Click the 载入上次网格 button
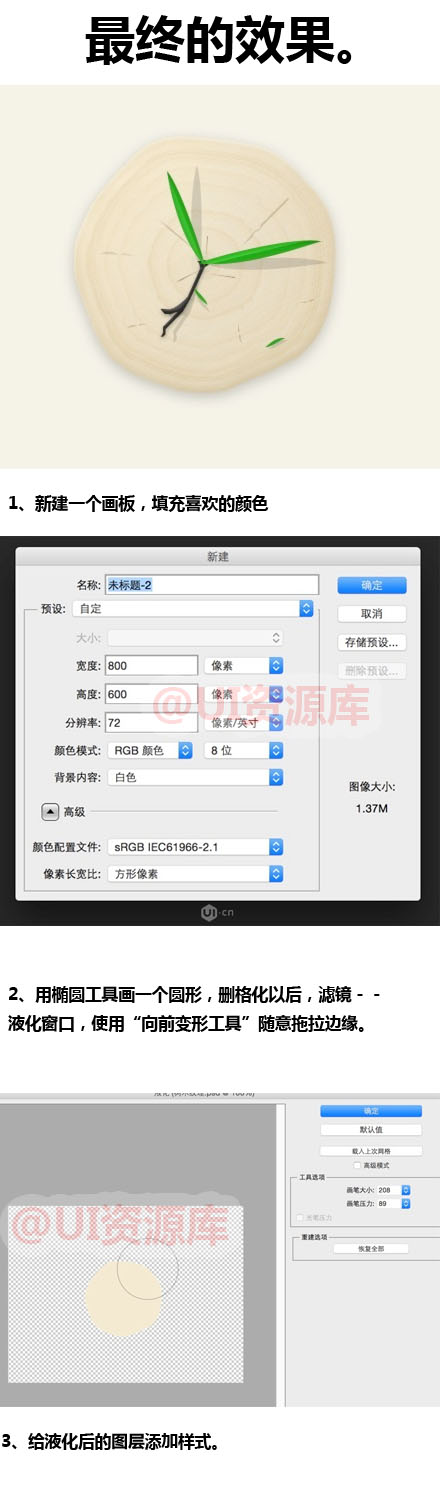The height and width of the screenshot is (1500, 440). click(x=371, y=1151)
